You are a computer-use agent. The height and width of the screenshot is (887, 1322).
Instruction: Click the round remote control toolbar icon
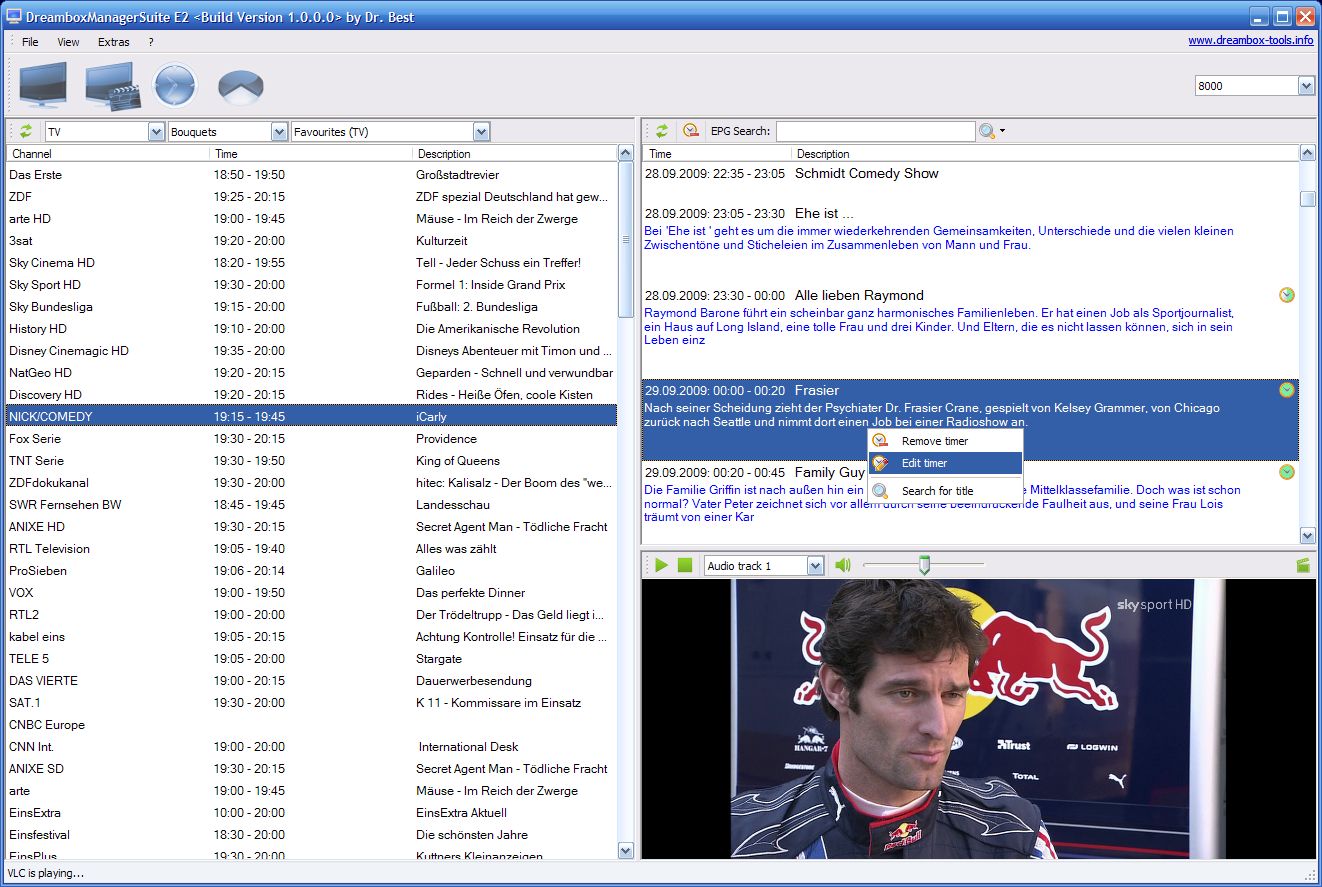coord(240,87)
